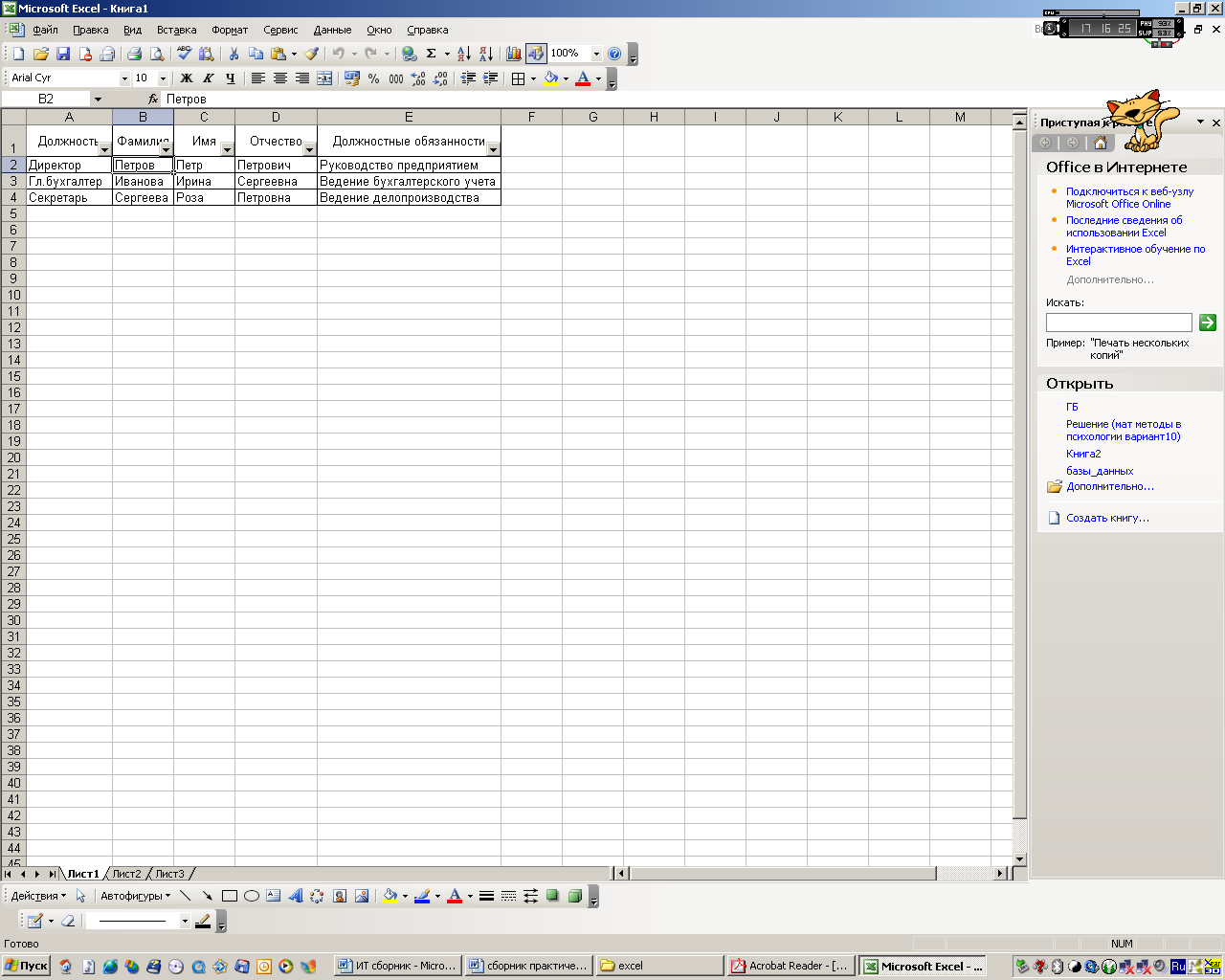
Task: Toggle right text alignment
Action: pos(302,78)
